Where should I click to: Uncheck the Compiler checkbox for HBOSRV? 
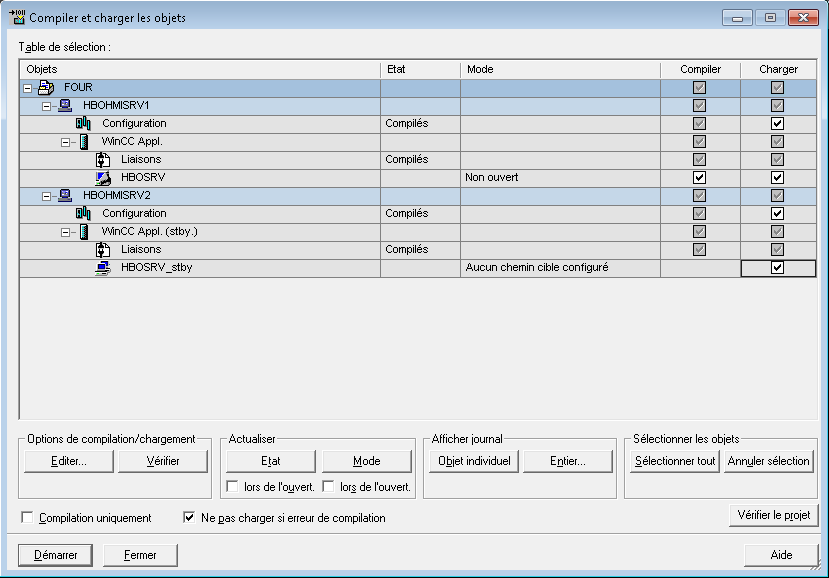coord(700,178)
